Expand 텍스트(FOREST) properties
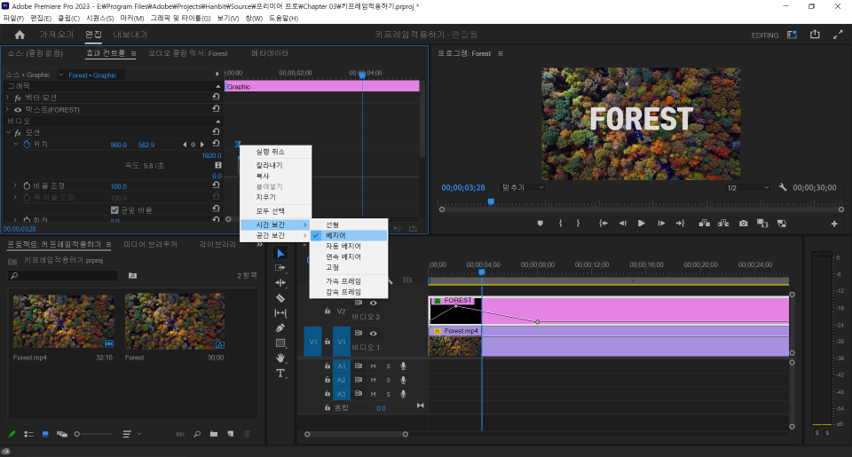Screen dimensions: 852x457 pos(8,109)
